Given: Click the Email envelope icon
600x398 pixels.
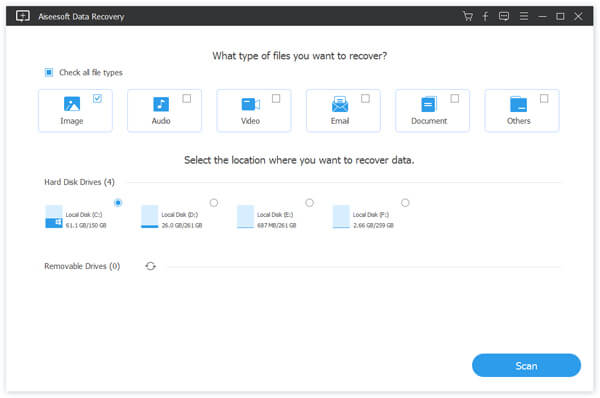Looking at the screenshot, I should click(340, 104).
